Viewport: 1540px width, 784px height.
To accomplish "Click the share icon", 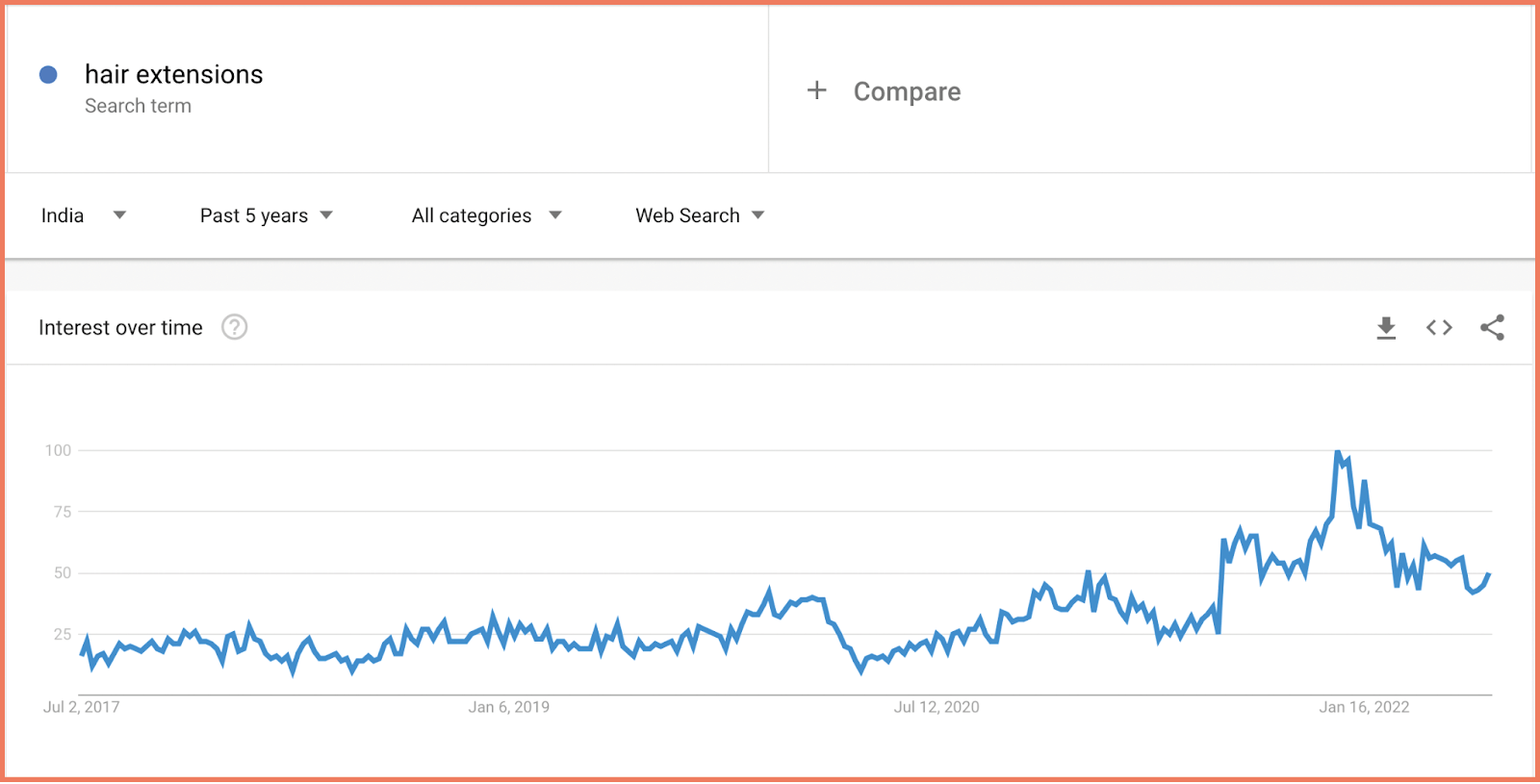I will [x=1492, y=328].
